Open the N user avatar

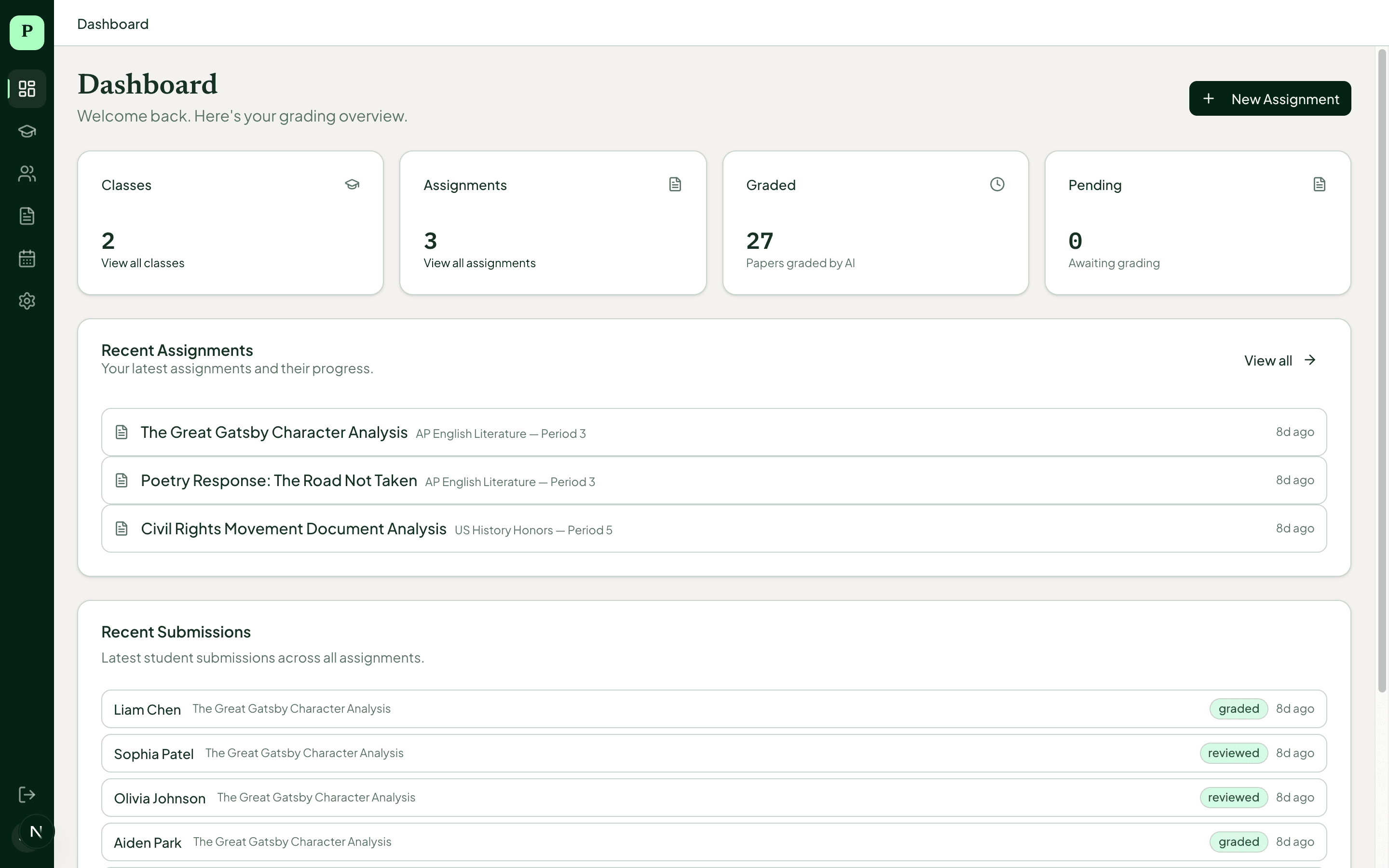(x=36, y=831)
